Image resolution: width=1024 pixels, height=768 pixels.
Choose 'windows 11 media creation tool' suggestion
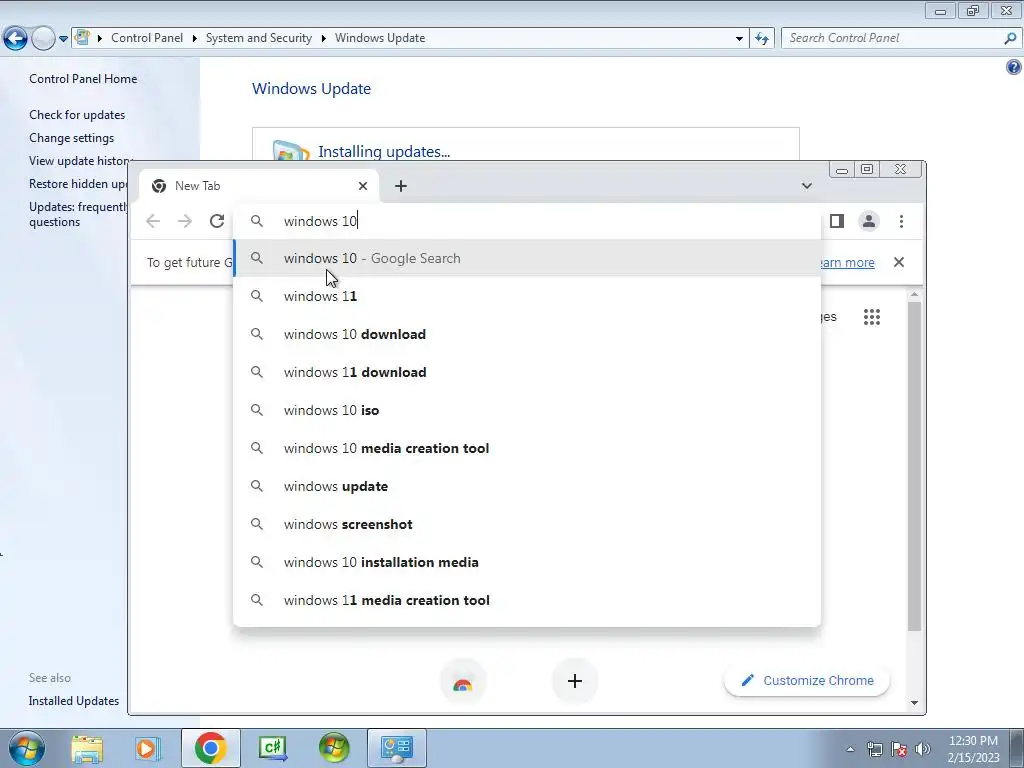tap(527, 600)
